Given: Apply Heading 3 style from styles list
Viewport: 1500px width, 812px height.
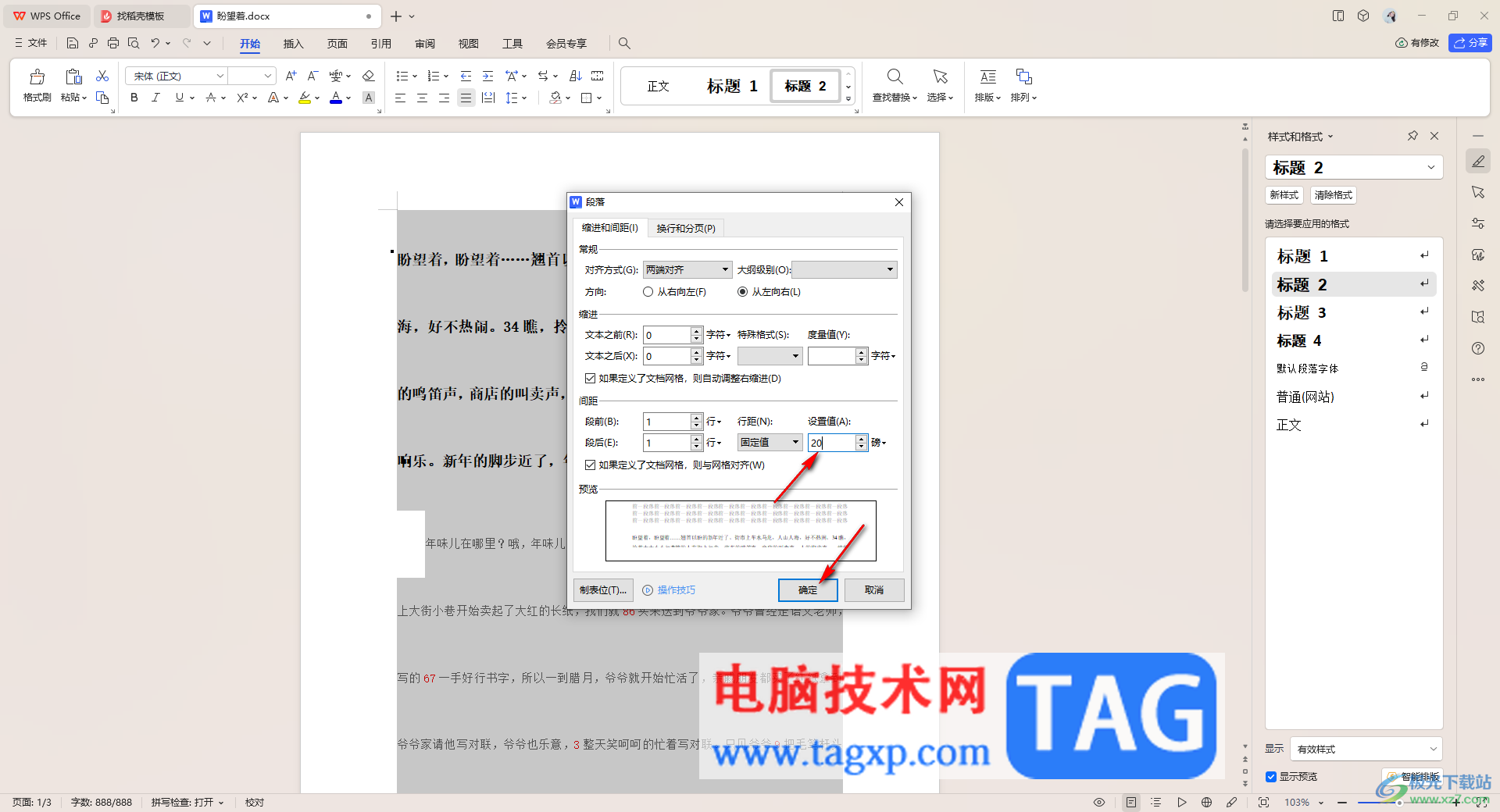Looking at the screenshot, I should point(1354,312).
